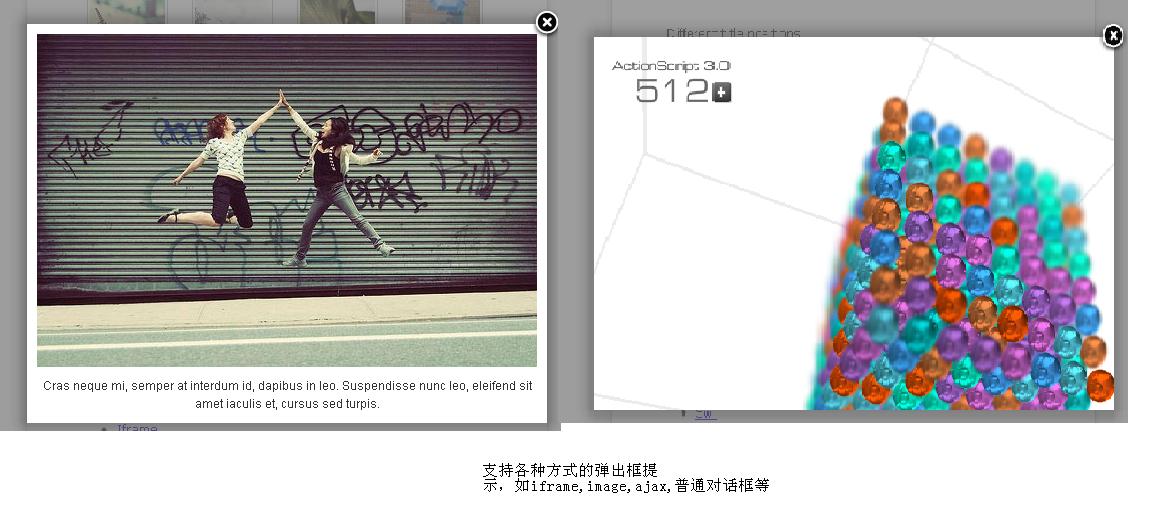This screenshot has height=530, width=1153.
Task: Click the Chinese text starting with 支持各种方式
Action: coord(570,469)
